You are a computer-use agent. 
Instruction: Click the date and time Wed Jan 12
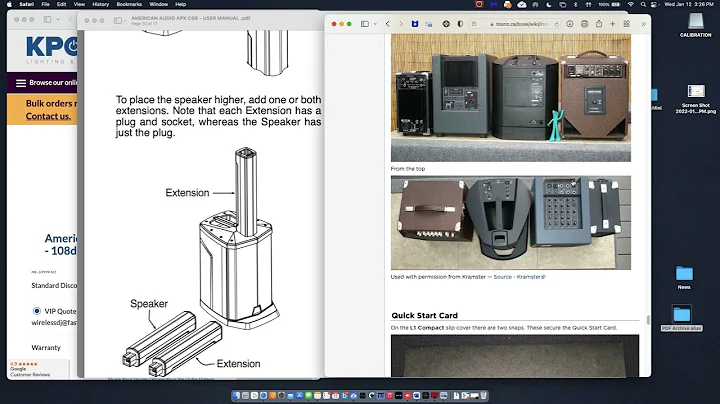(x=689, y=4)
